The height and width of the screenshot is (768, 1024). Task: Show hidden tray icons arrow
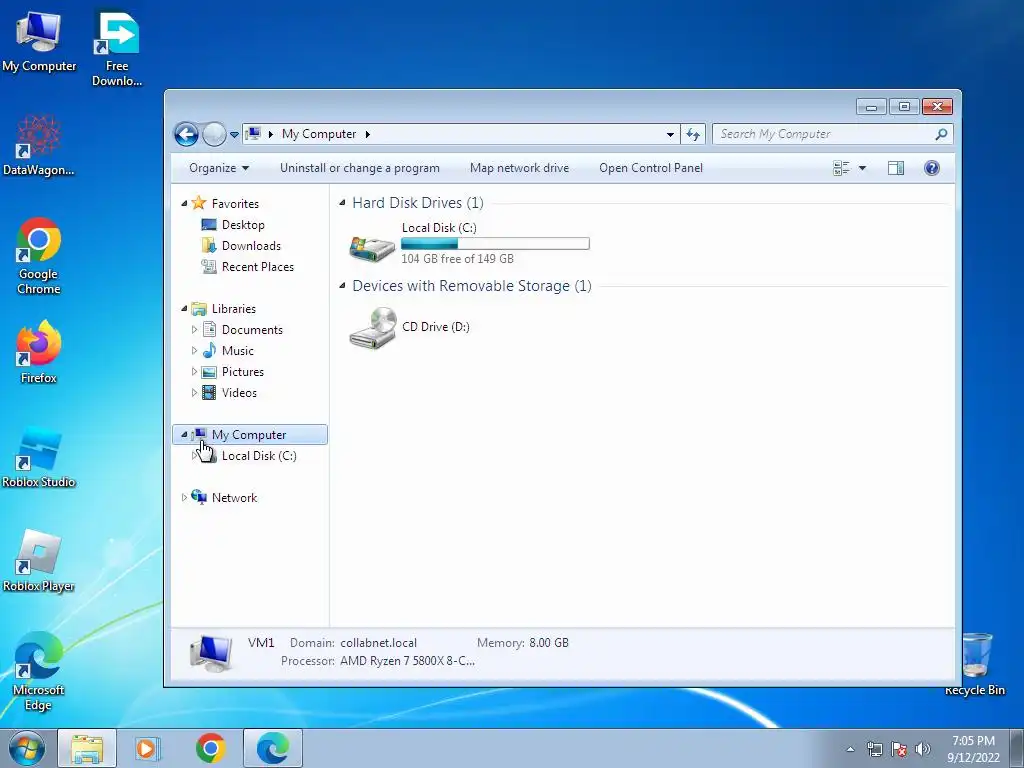click(850, 749)
